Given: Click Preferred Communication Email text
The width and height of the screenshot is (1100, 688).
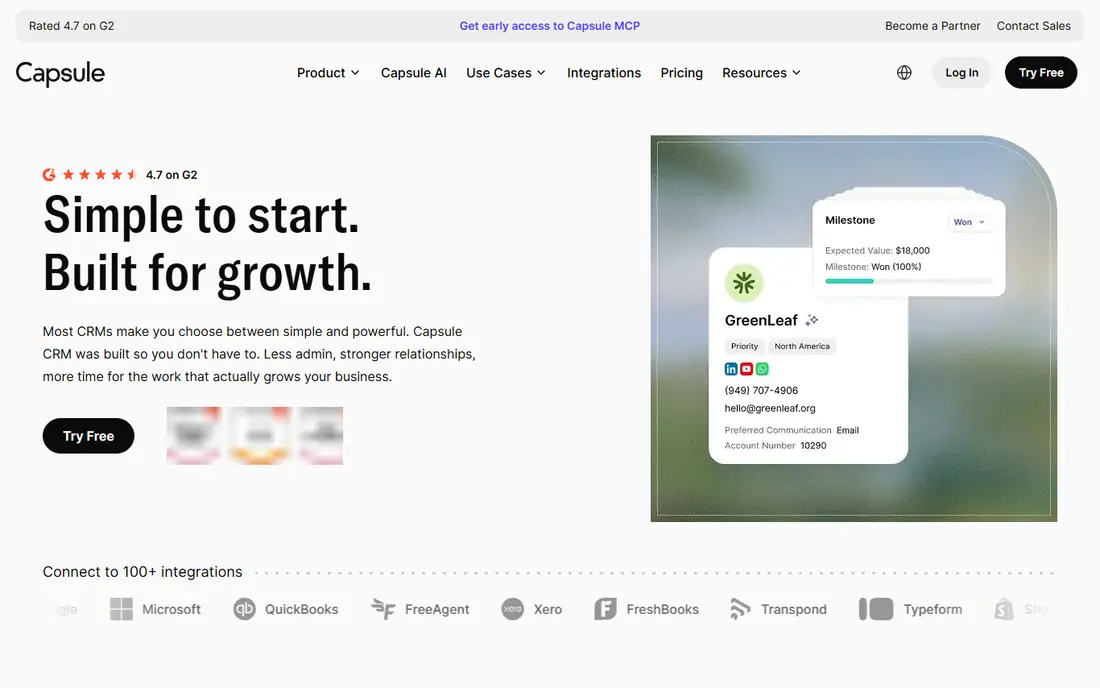Looking at the screenshot, I should tap(791, 430).
